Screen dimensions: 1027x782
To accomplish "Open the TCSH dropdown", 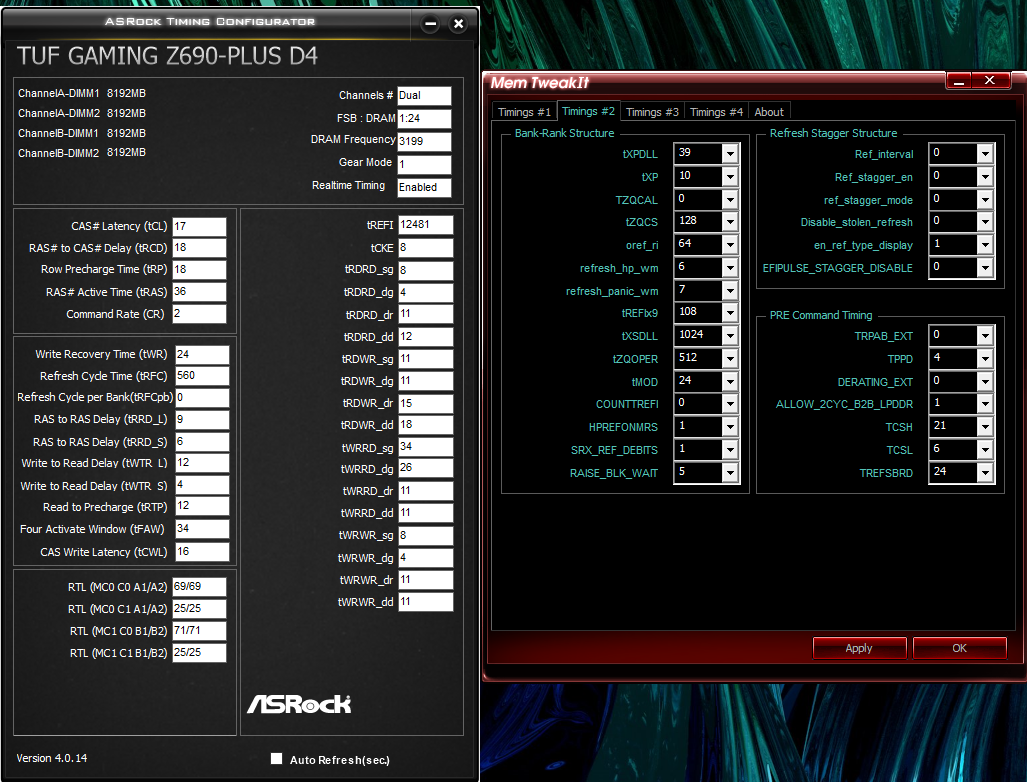I will [985, 426].
